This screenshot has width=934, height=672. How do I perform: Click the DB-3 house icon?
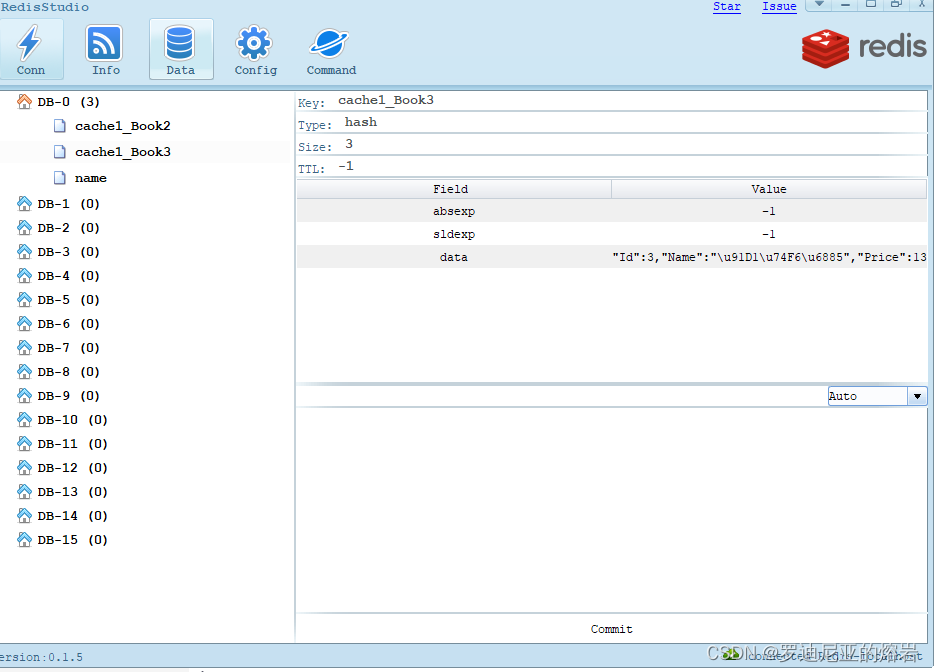24,251
